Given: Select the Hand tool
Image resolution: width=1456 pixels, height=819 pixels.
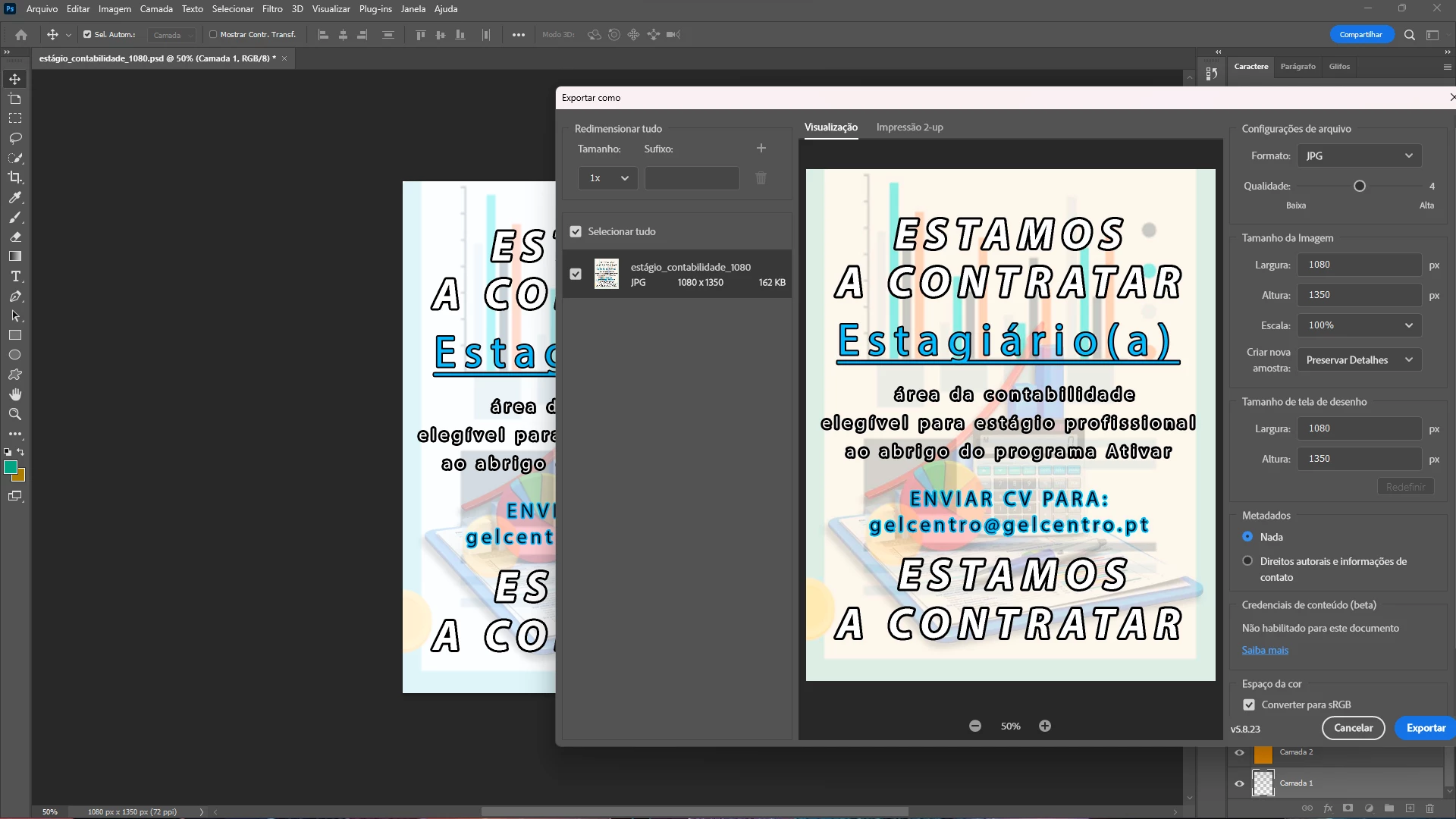Looking at the screenshot, I should tap(15, 394).
